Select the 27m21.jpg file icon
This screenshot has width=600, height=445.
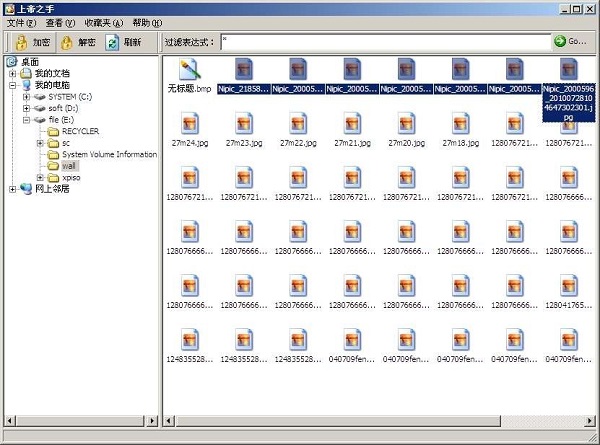coord(352,124)
